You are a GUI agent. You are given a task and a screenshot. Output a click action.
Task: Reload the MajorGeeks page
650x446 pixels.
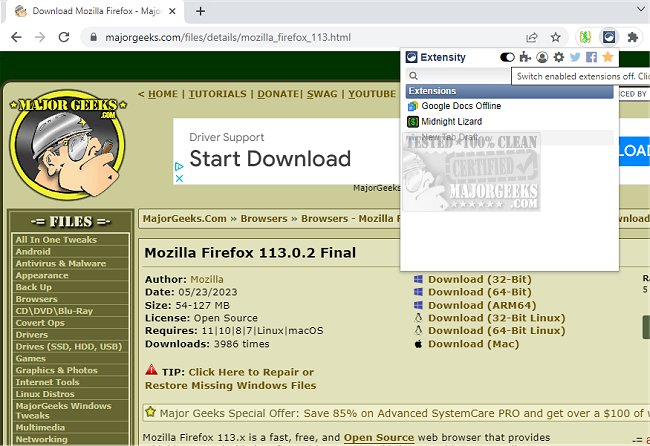64,37
